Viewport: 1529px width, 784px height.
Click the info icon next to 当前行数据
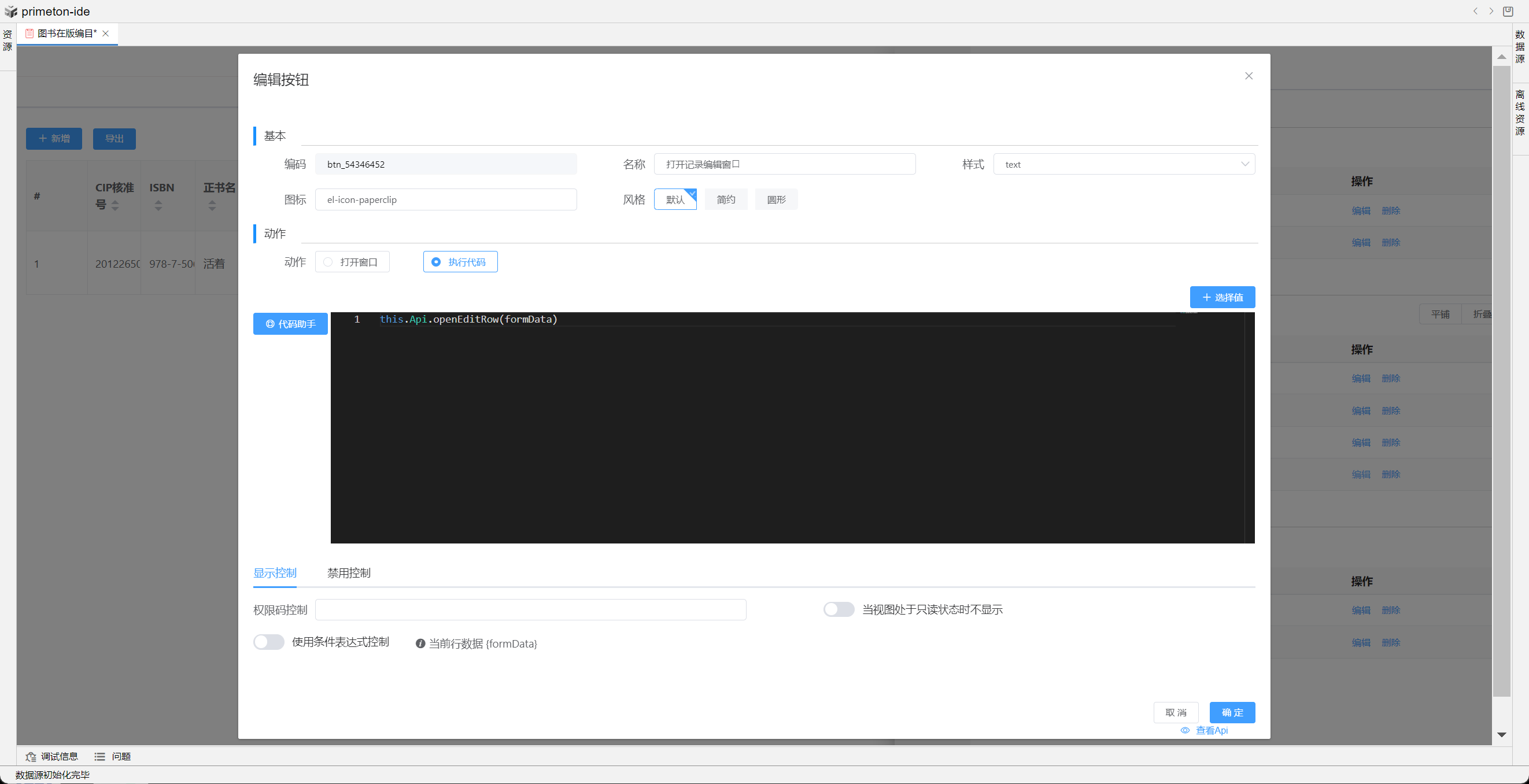[x=420, y=644]
